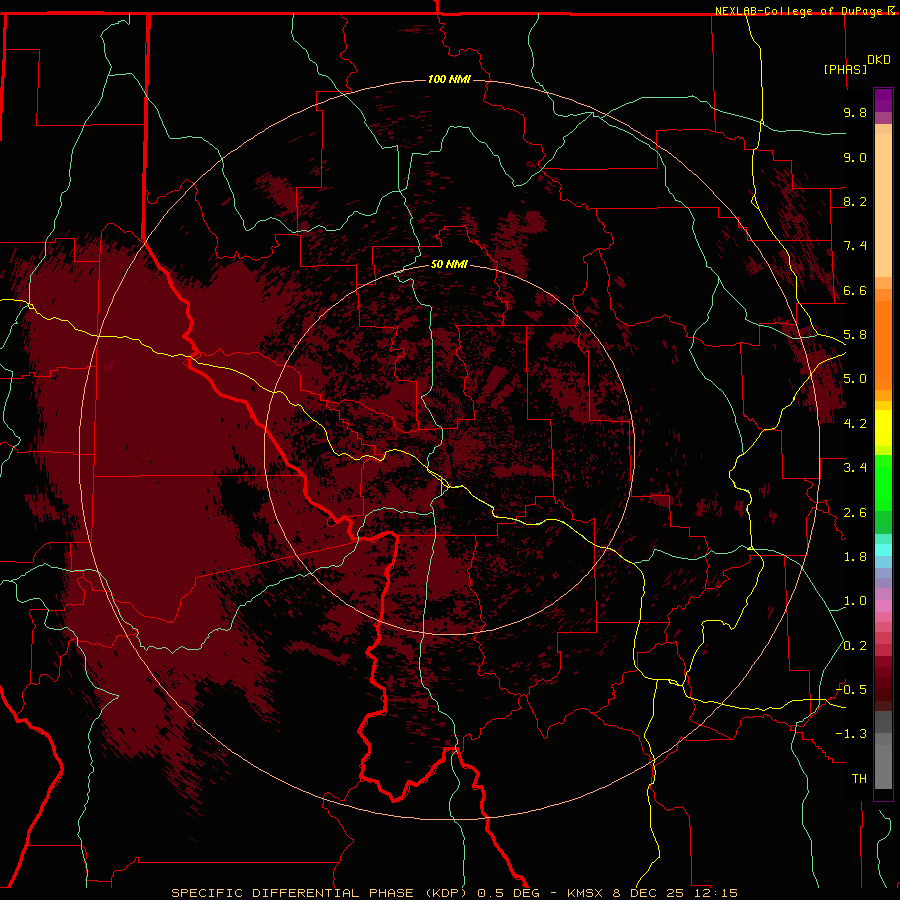Pick the pink segment beside 1.0
Viewport: 900px width, 900px height.
click(x=883, y=606)
